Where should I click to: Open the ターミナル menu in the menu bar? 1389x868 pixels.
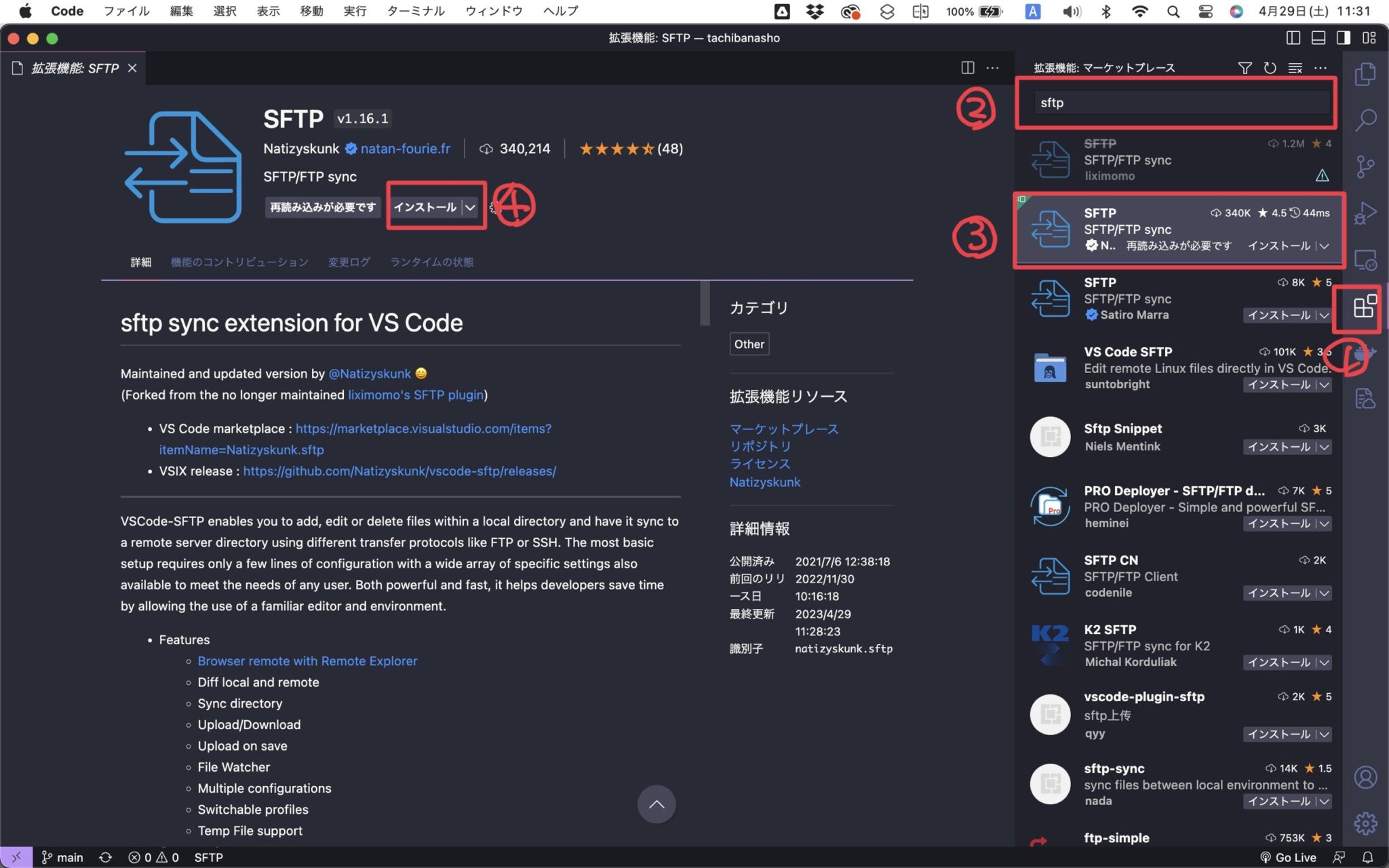tap(414, 11)
